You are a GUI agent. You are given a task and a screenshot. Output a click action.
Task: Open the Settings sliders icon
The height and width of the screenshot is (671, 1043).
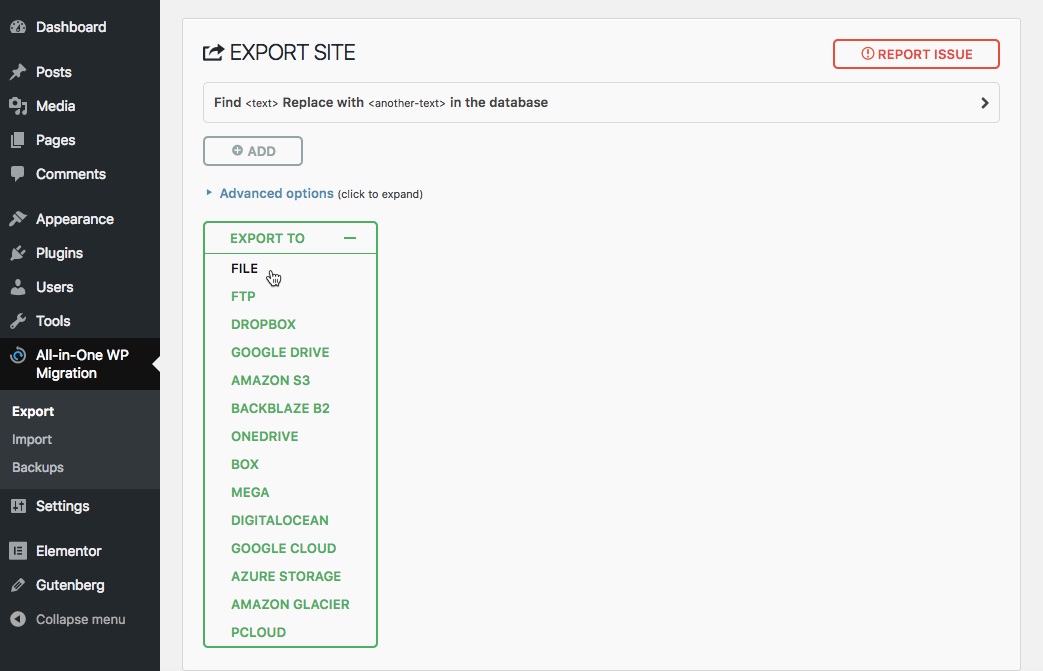(18, 506)
